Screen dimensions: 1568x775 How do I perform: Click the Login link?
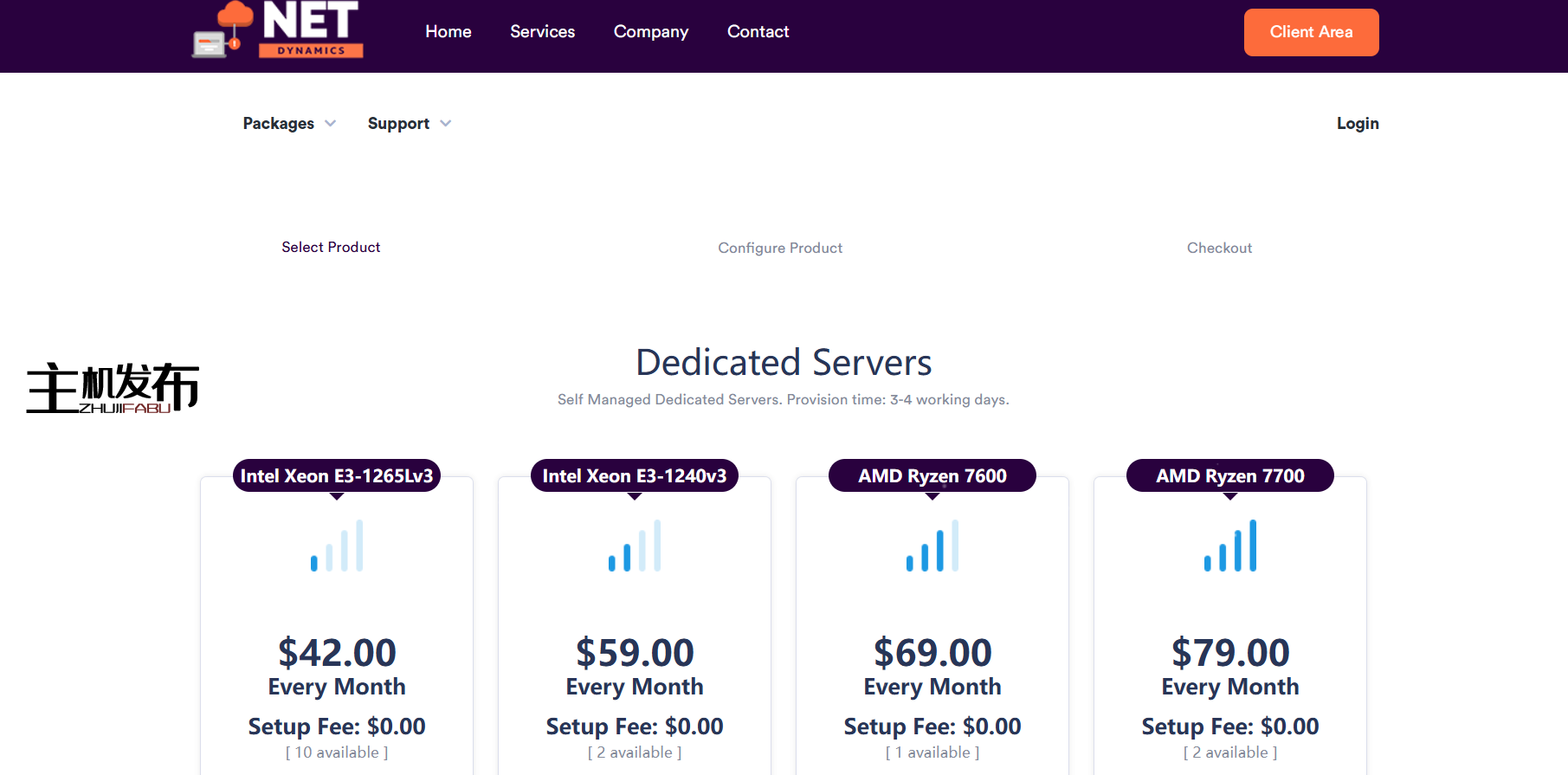[x=1357, y=124]
